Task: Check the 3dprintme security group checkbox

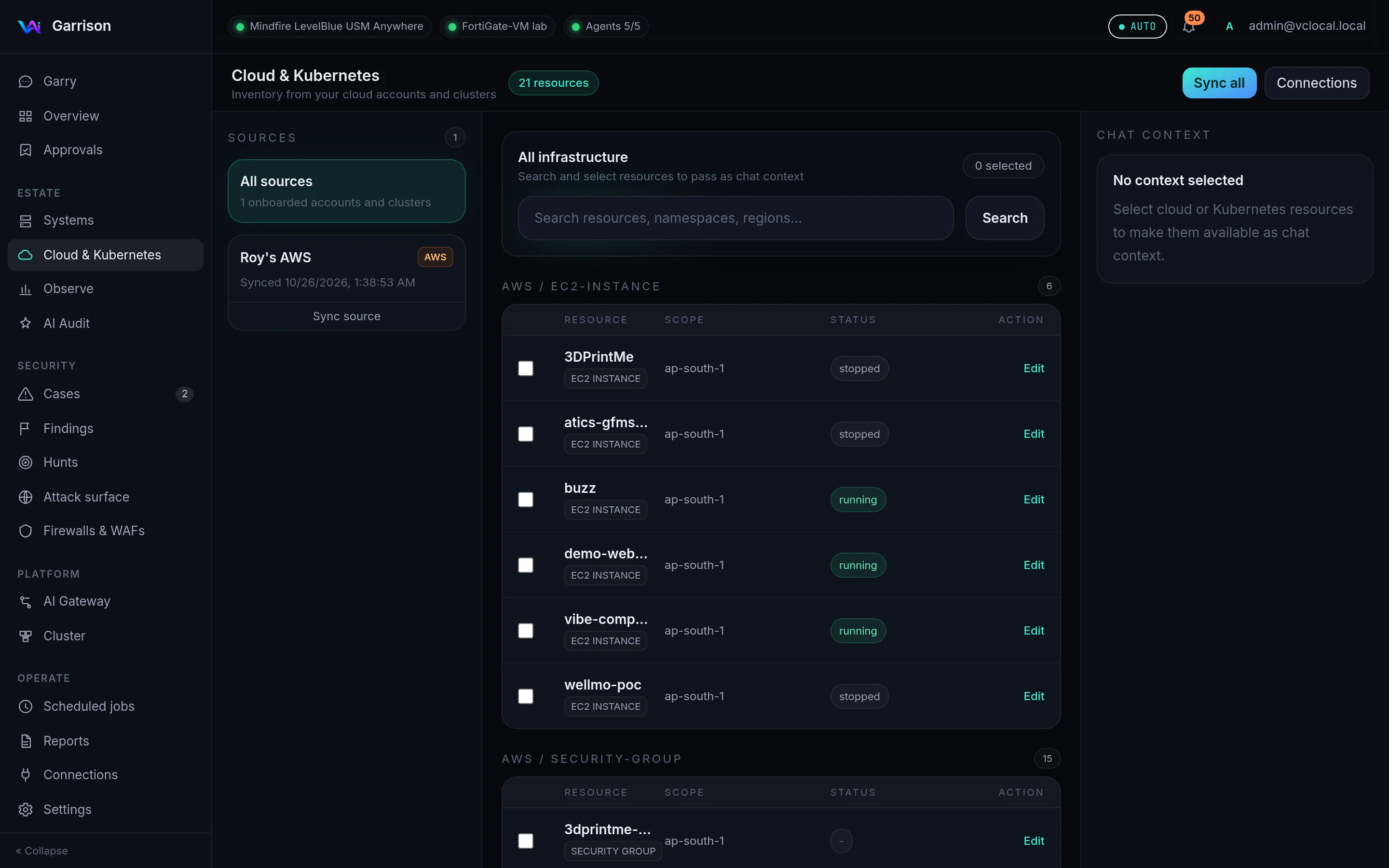Action: [x=525, y=841]
